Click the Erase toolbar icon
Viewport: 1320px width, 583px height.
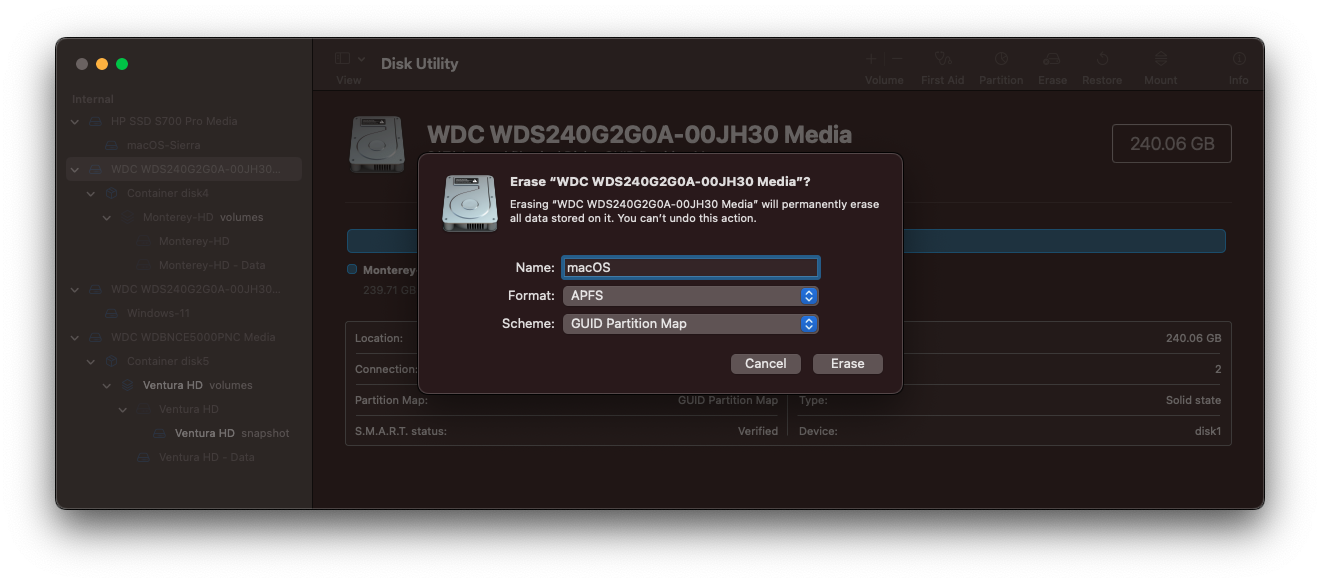coord(1051,59)
